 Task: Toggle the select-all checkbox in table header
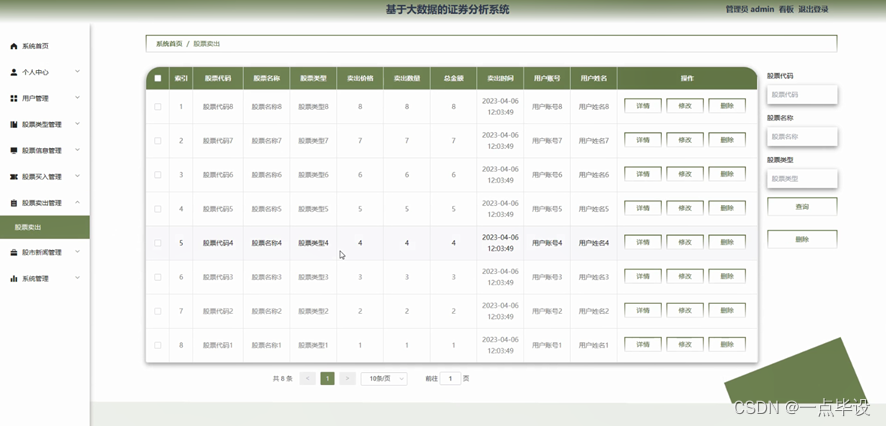158,79
